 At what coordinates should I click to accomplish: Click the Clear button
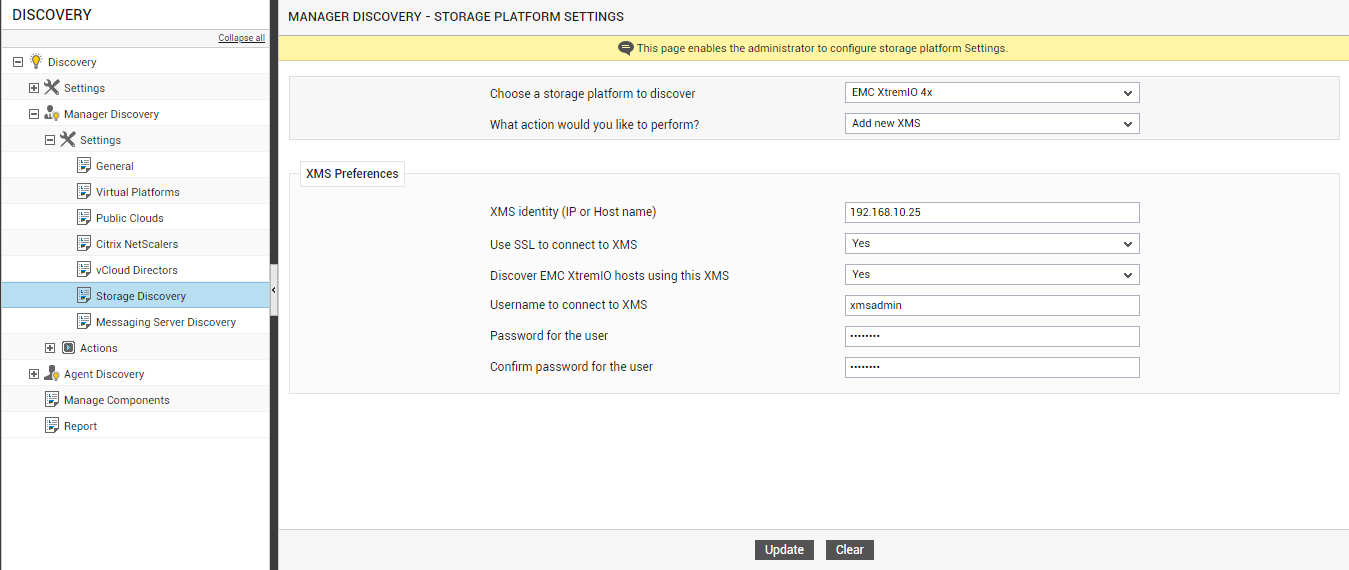click(x=850, y=550)
